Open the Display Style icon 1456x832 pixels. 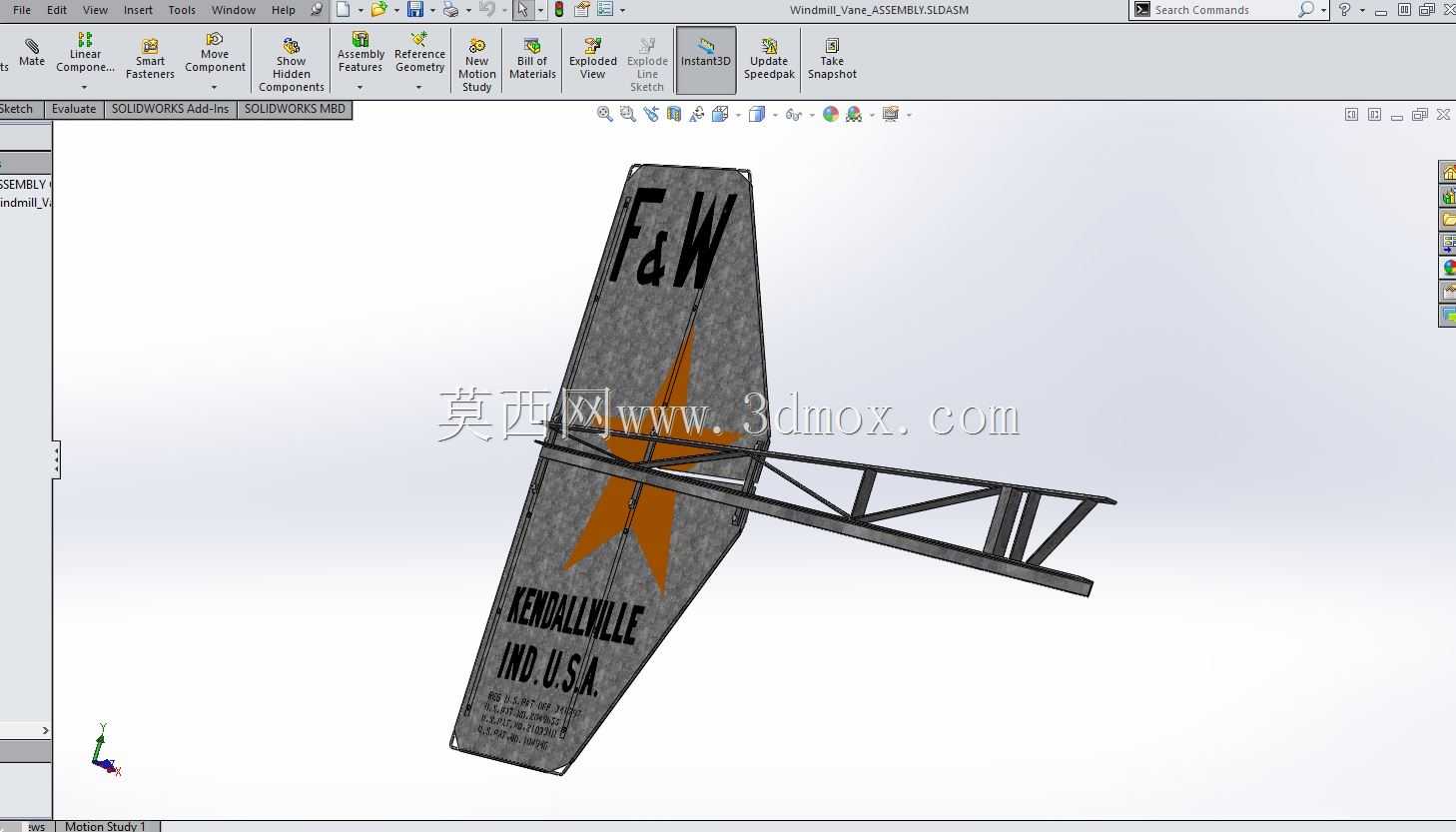757,115
